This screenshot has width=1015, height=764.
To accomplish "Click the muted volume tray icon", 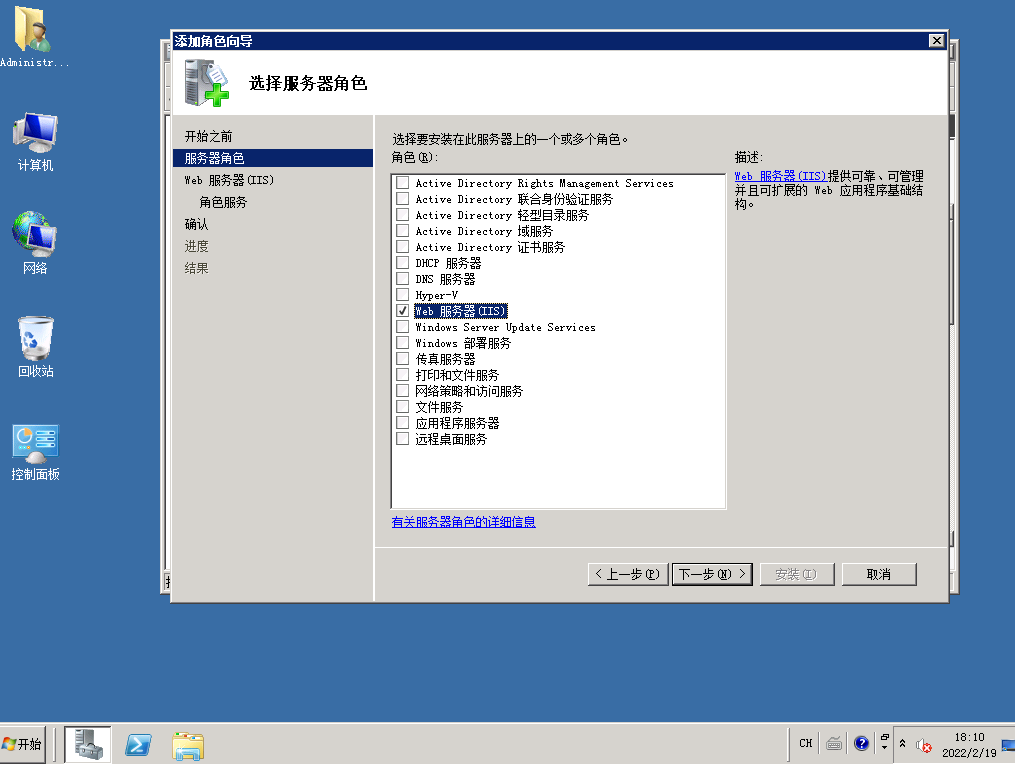I will tap(923, 746).
